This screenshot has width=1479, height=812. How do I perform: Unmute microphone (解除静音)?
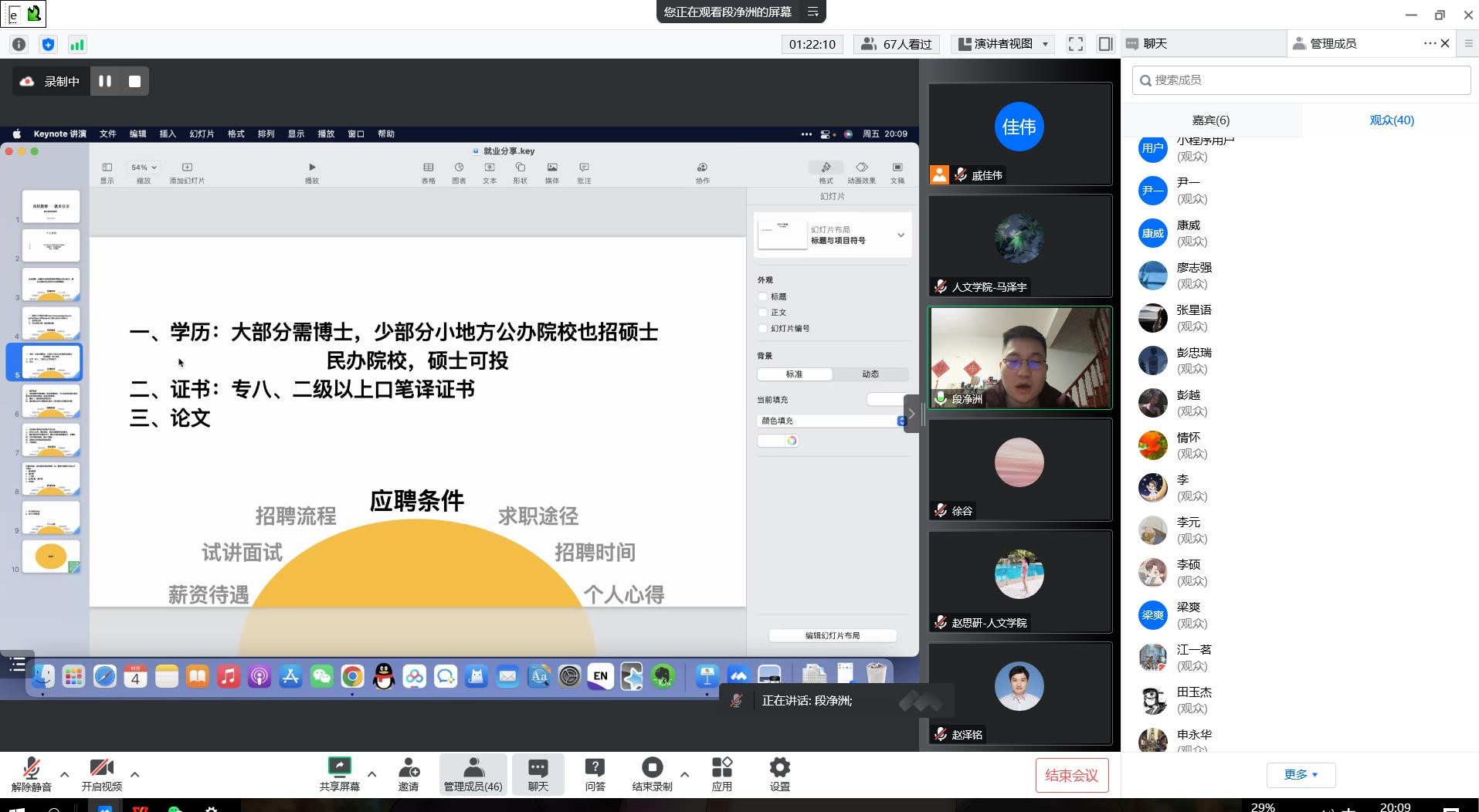click(x=31, y=773)
